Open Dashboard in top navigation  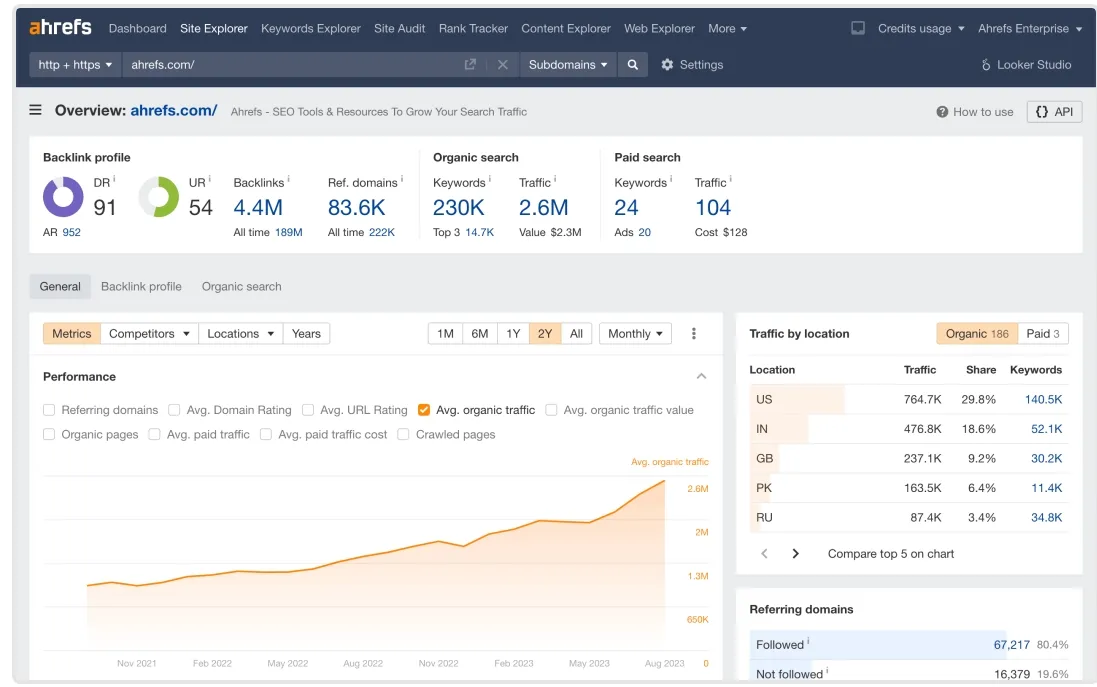point(138,29)
